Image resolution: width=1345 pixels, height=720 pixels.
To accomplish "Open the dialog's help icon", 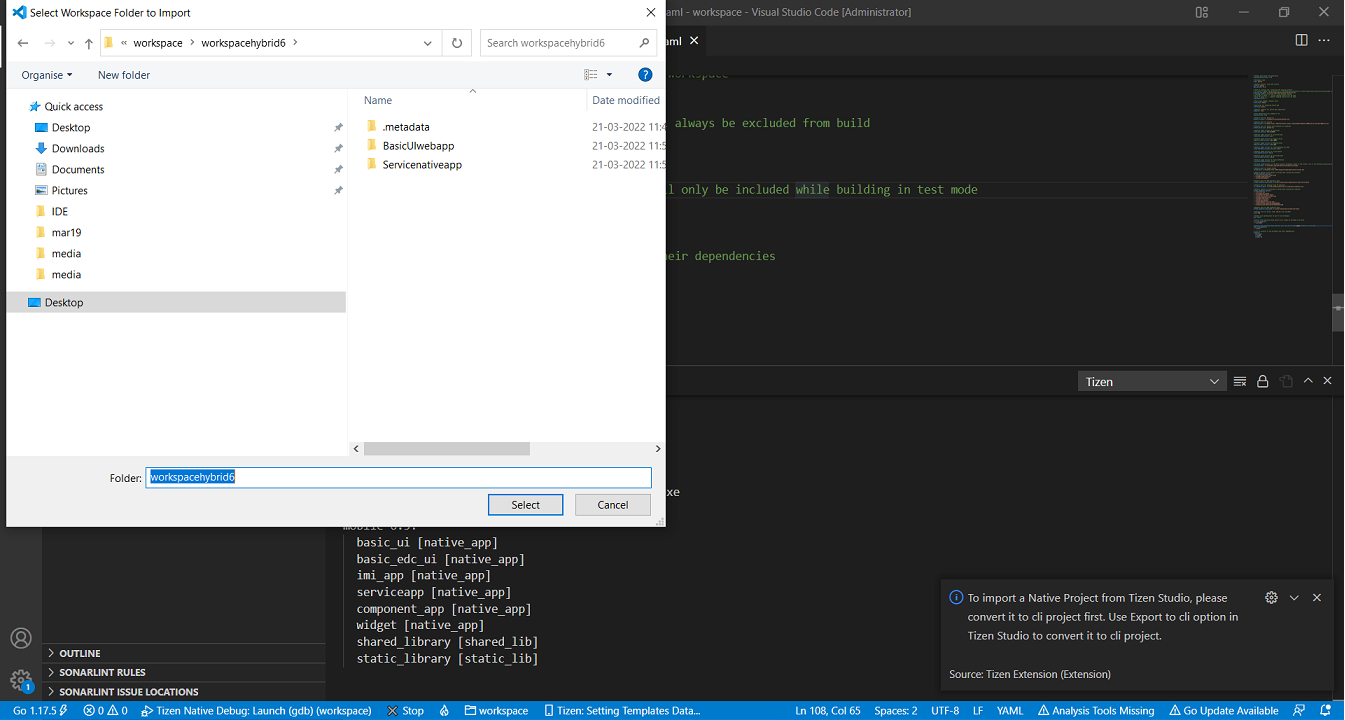I will click(645, 75).
